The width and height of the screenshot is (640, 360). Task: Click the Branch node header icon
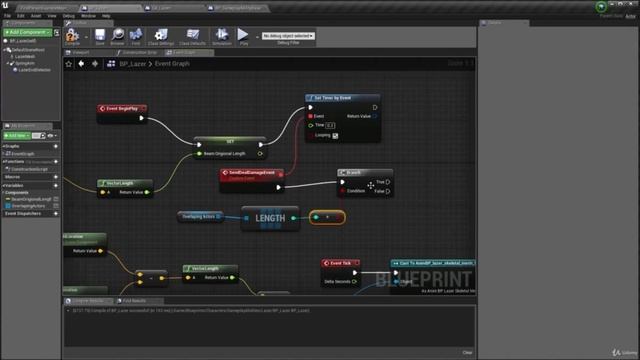click(342, 173)
